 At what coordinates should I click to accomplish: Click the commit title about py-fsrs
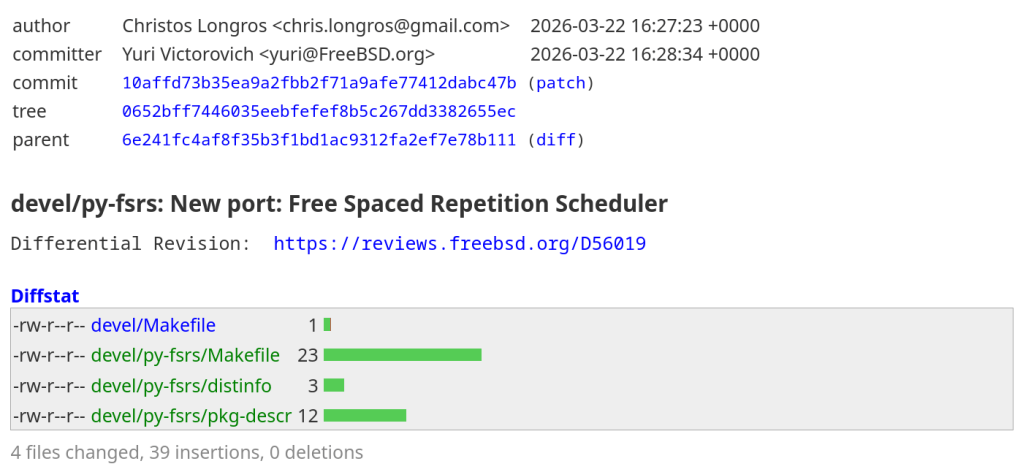click(x=339, y=205)
